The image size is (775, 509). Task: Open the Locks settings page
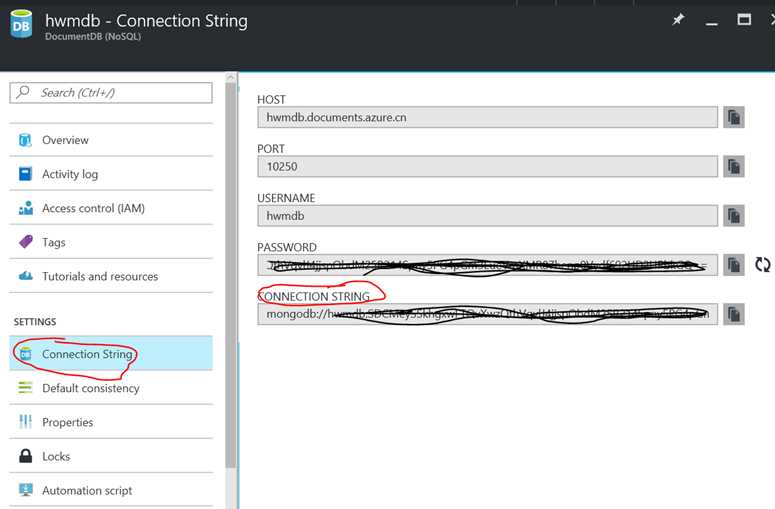[111, 456]
